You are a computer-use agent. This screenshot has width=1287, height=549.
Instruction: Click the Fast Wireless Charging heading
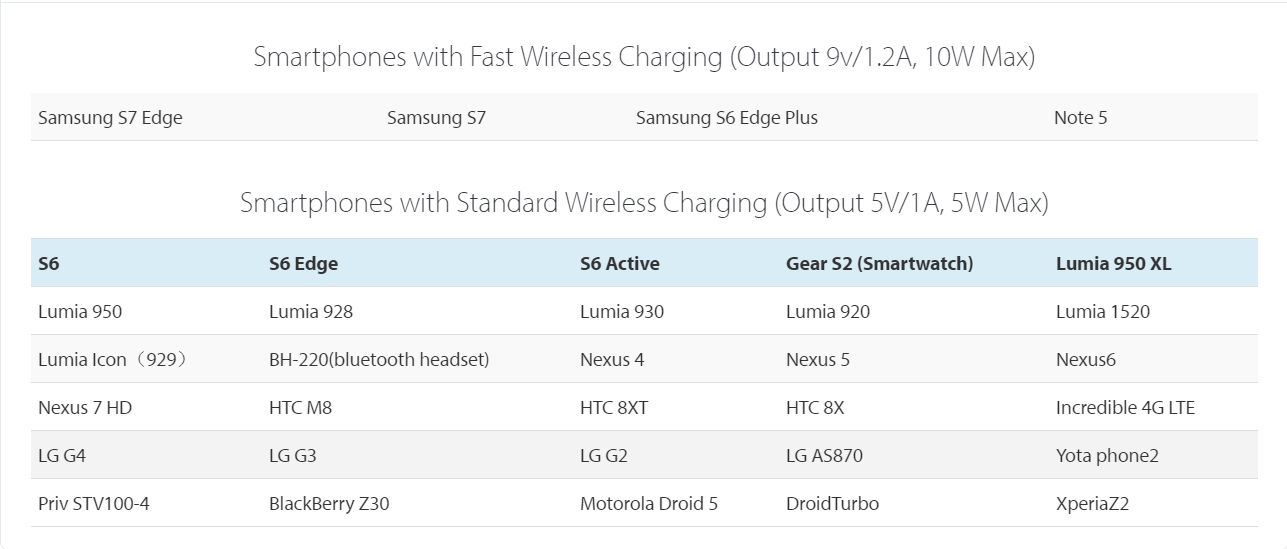[x=643, y=57]
